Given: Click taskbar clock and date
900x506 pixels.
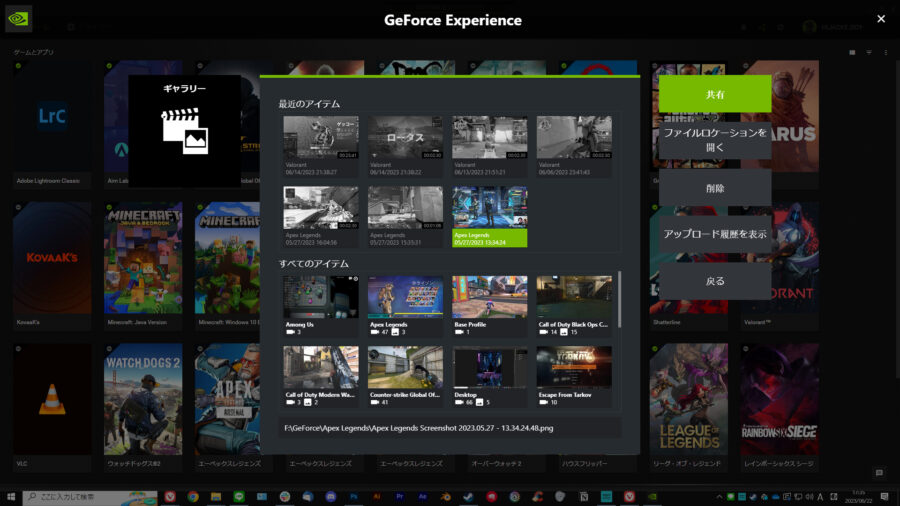Looking at the screenshot, I should pos(859,497).
